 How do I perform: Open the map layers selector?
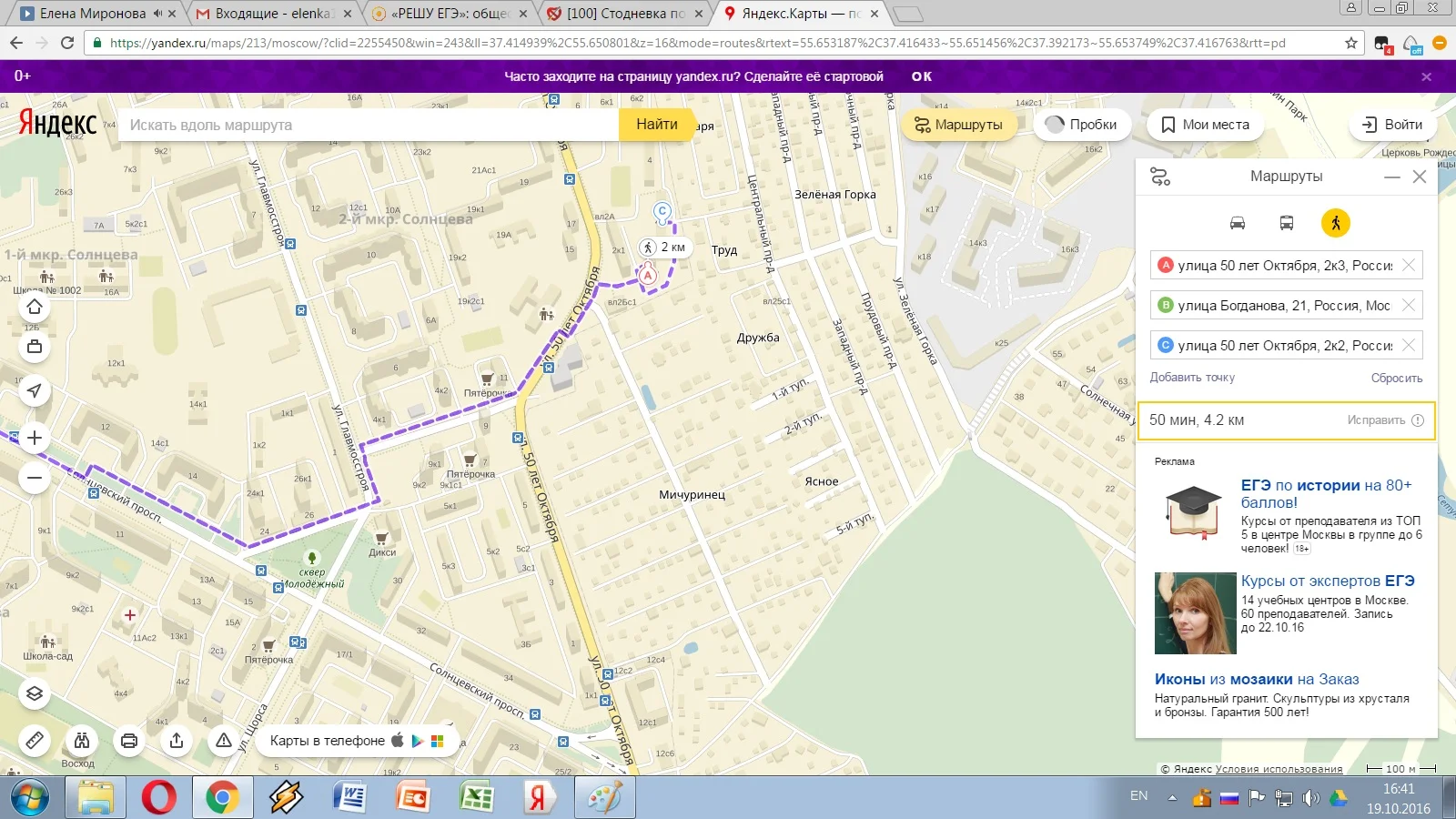click(35, 693)
